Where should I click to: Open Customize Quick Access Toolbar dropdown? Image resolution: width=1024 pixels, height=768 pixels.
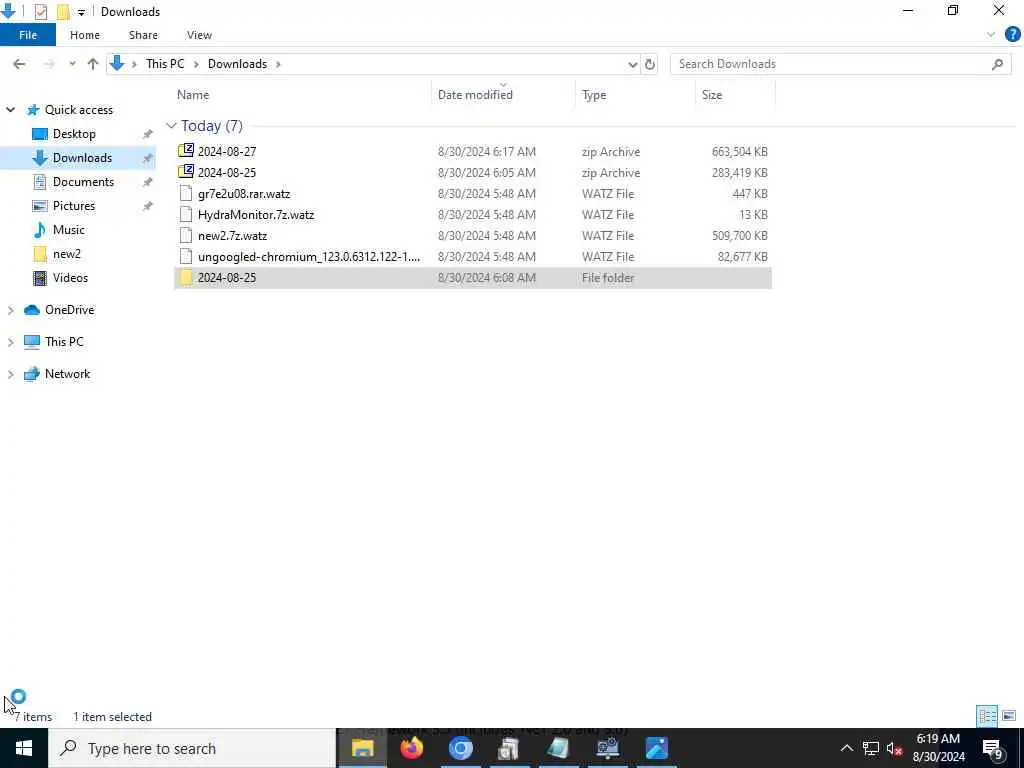coord(81,12)
